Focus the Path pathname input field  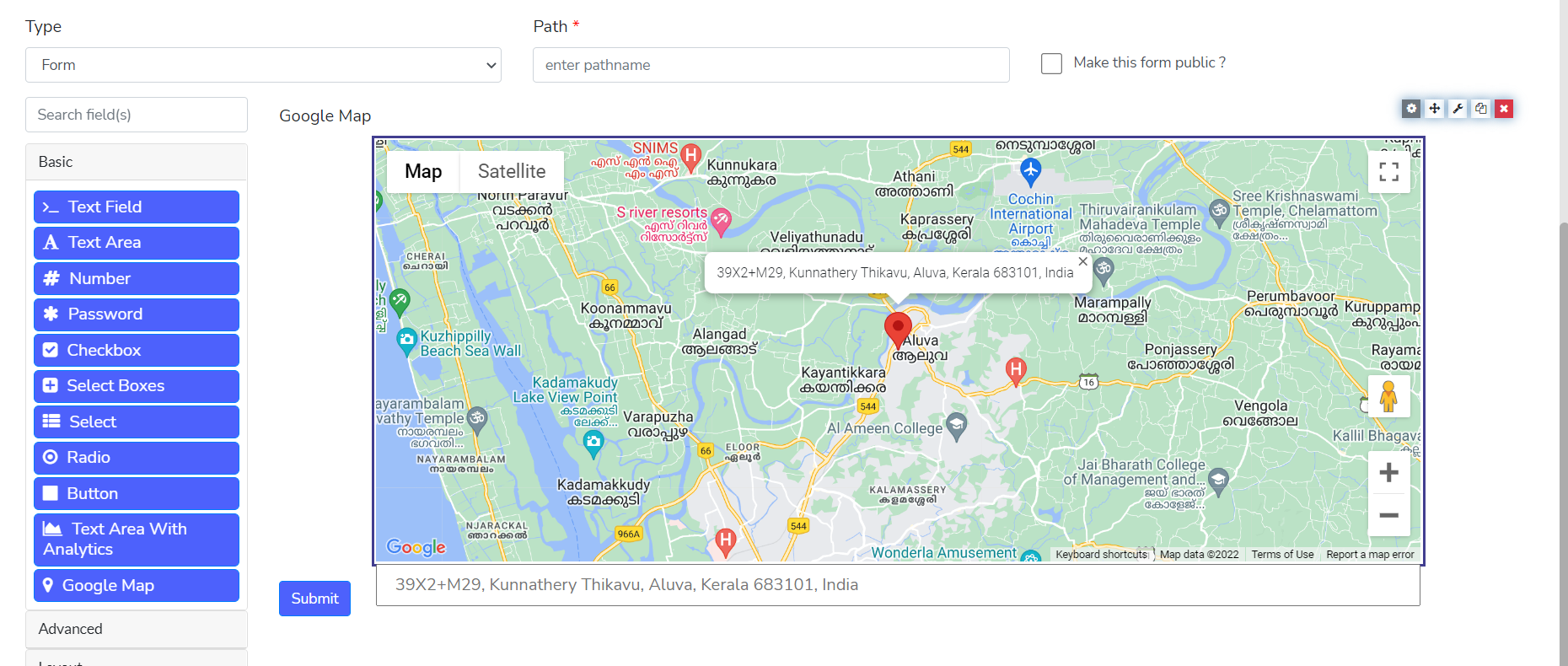click(x=771, y=65)
